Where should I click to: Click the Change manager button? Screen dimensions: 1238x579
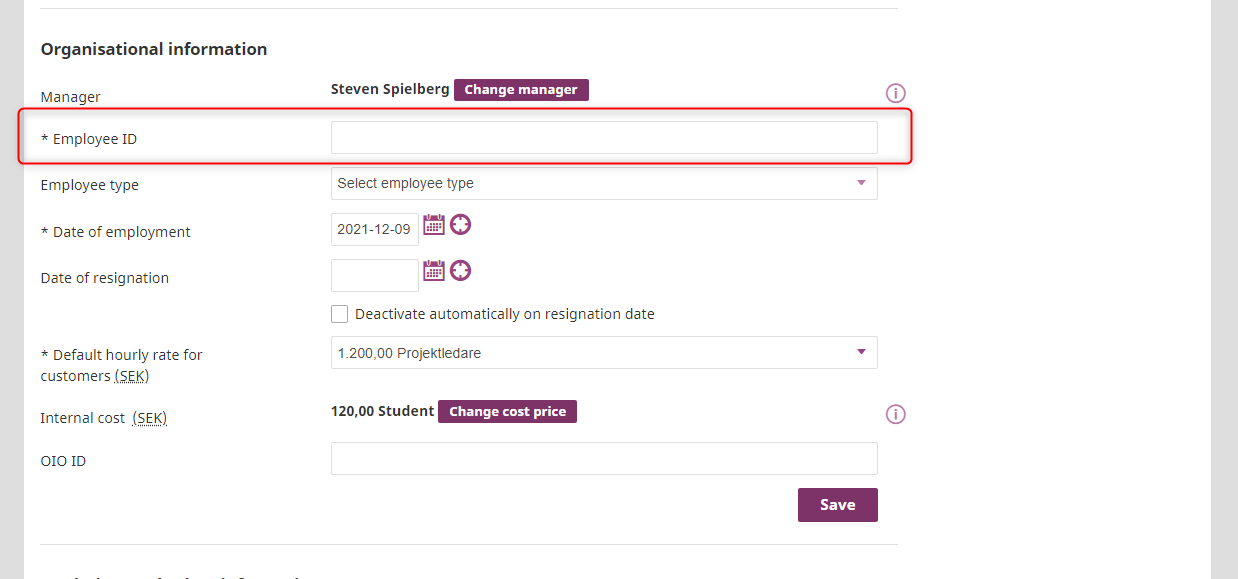521,90
